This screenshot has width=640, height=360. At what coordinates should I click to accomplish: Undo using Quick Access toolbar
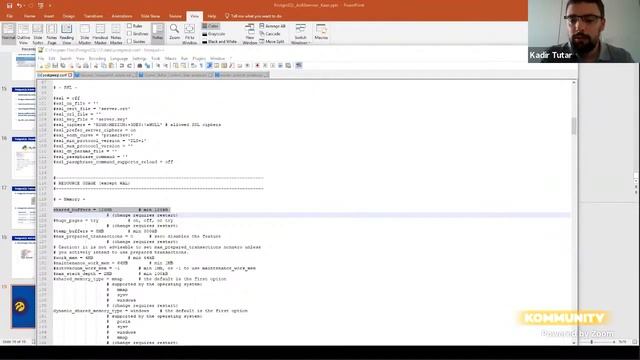coord(19,5)
